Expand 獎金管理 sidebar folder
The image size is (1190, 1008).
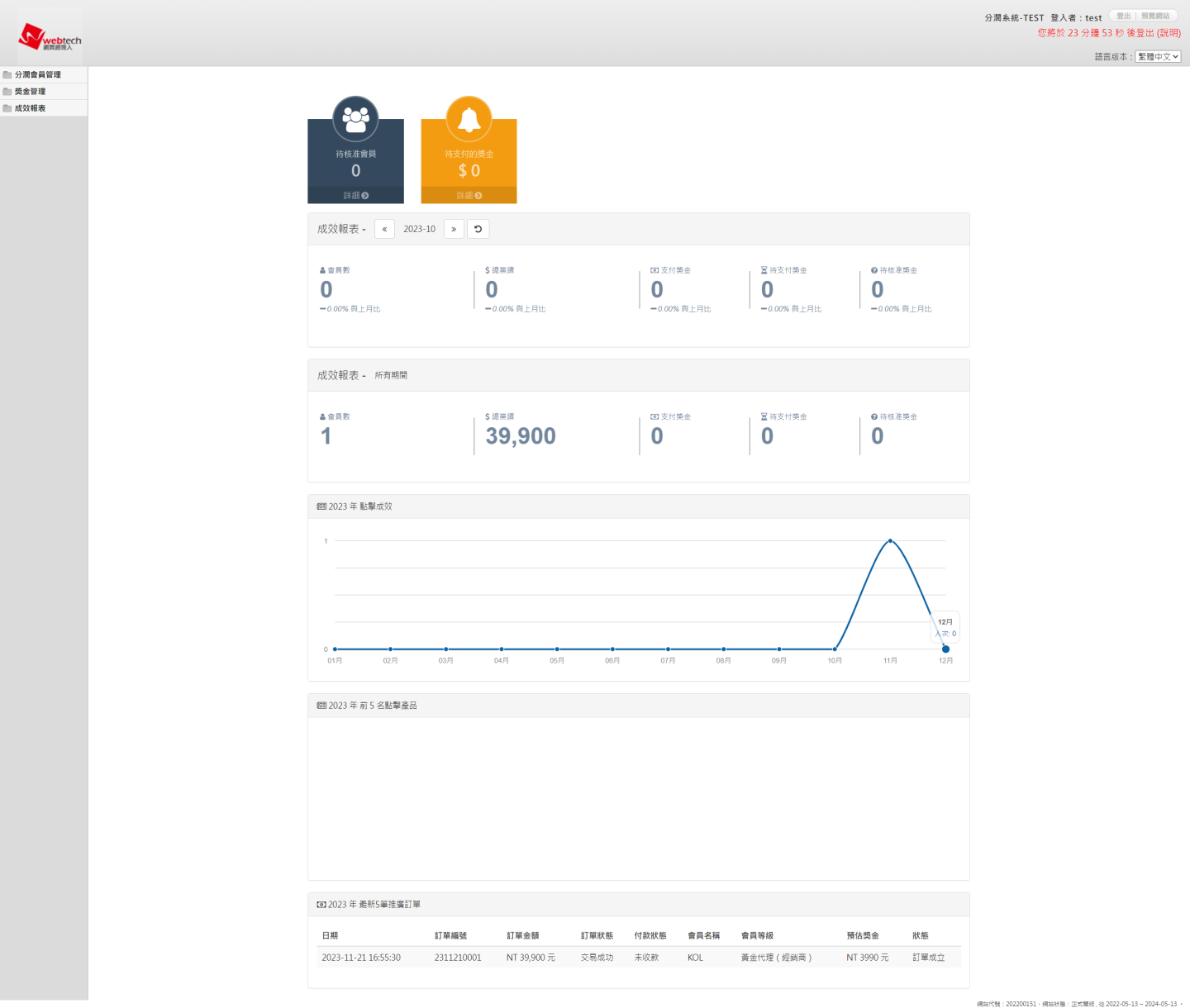pyautogui.click(x=30, y=92)
